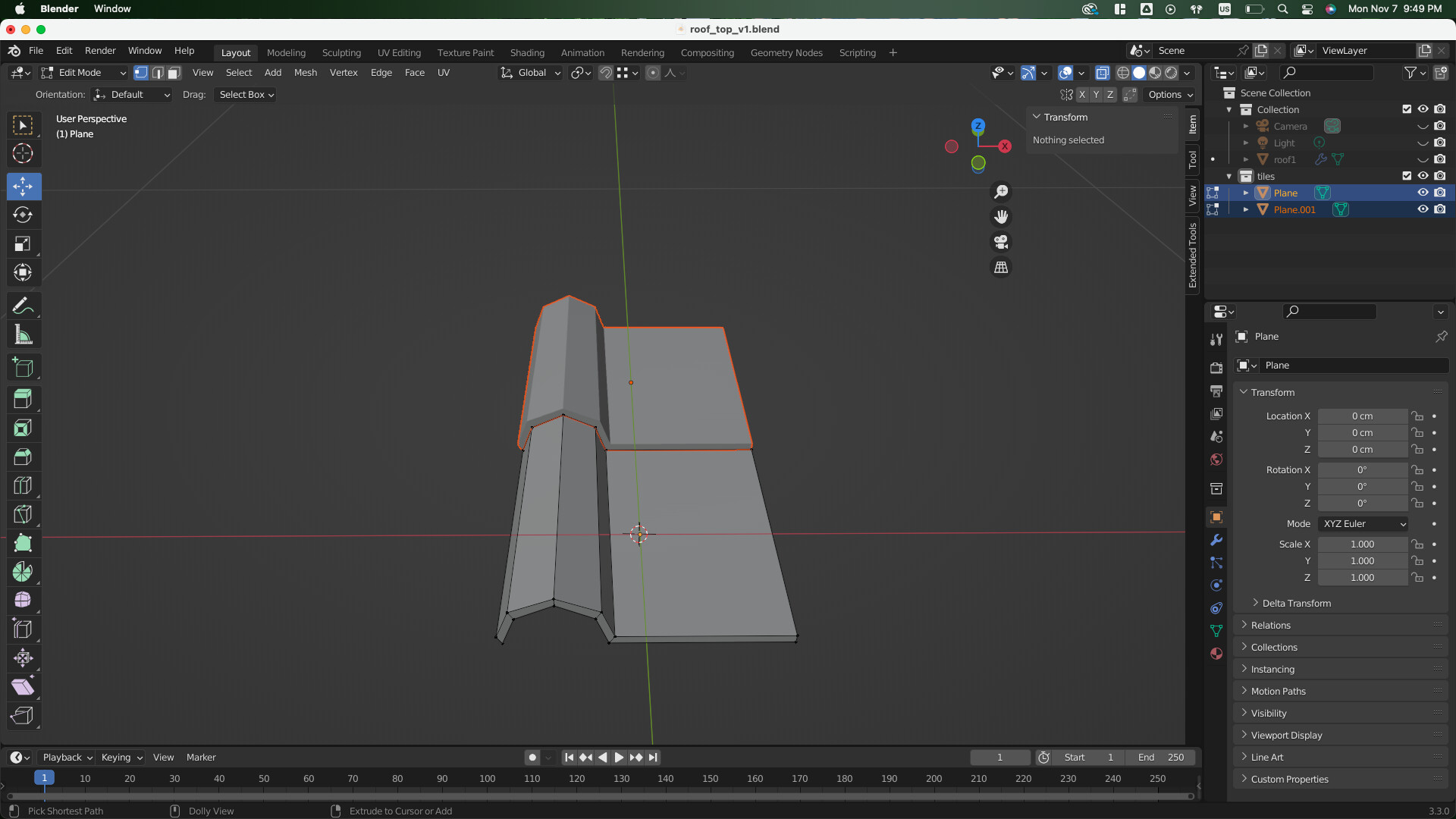This screenshot has height=819, width=1456.
Task: Enable face select mode
Action: [174, 73]
